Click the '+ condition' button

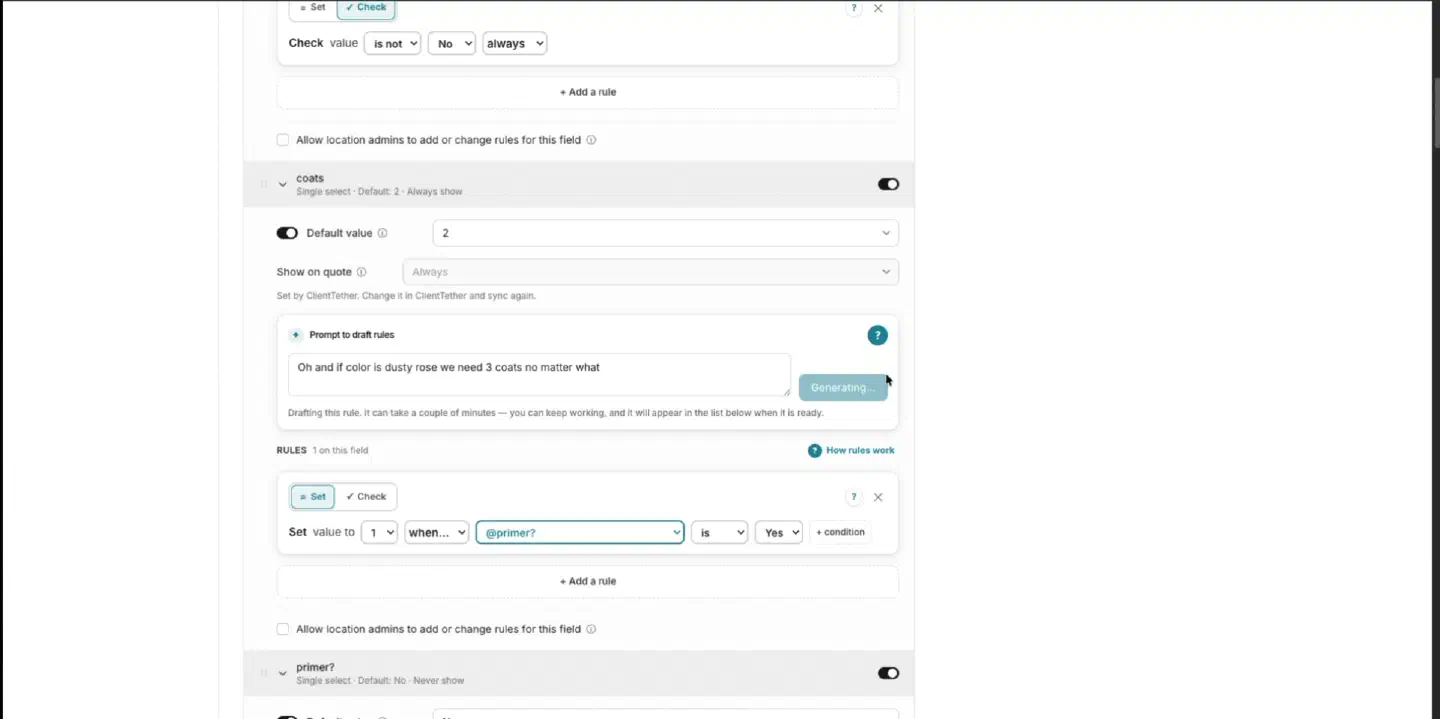pos(840,532)
